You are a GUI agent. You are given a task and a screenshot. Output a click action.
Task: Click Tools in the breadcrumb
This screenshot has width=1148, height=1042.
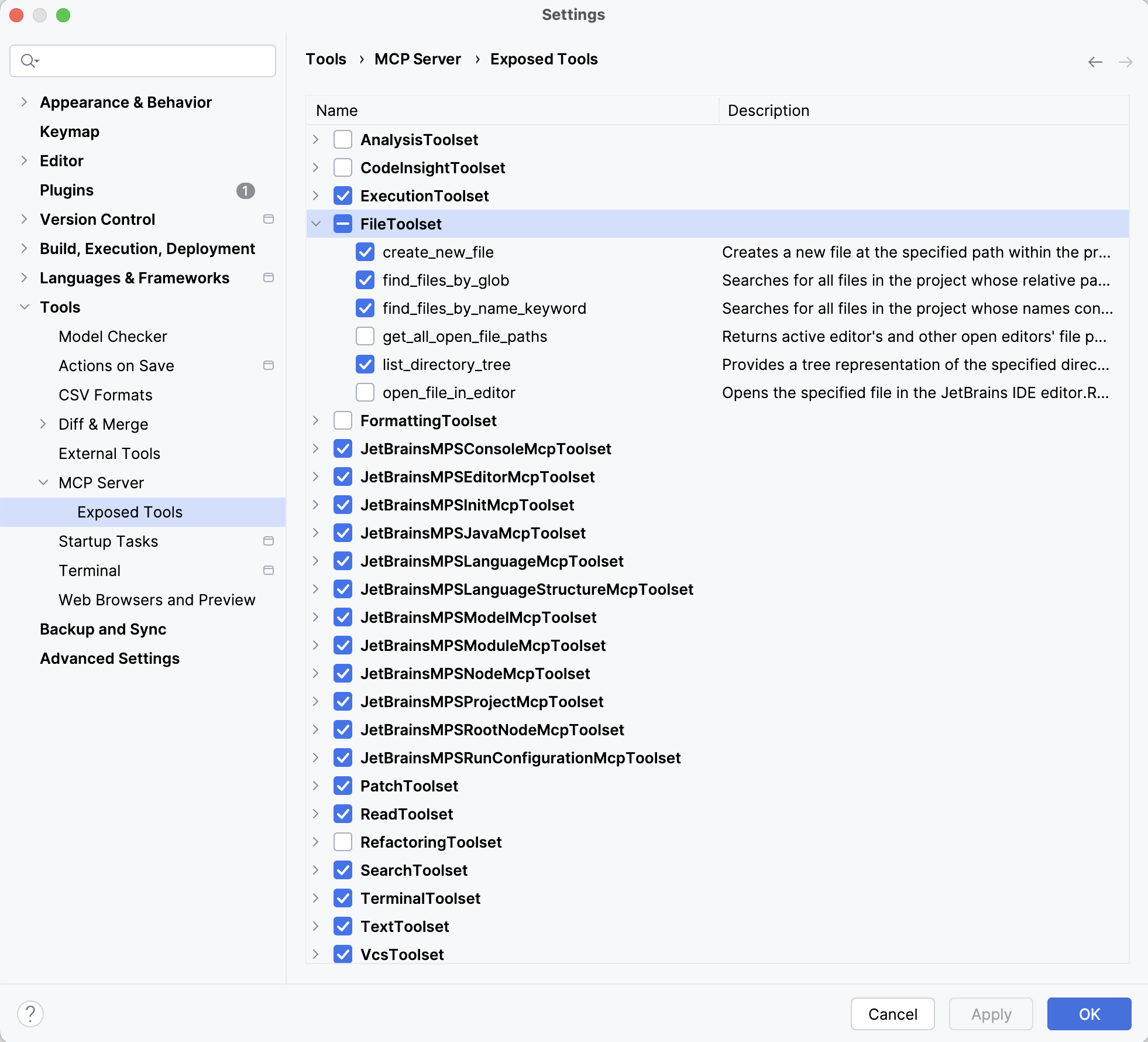pyautogui.click(x=326, y=59)
